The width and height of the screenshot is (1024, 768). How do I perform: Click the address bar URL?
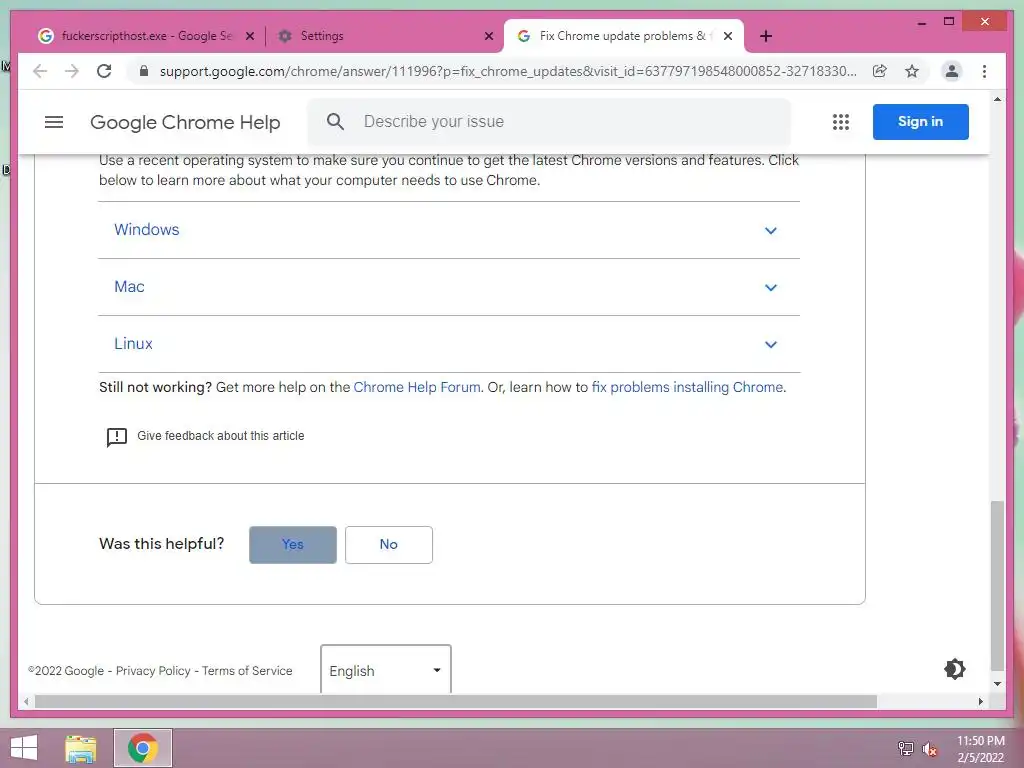point(508,71)
